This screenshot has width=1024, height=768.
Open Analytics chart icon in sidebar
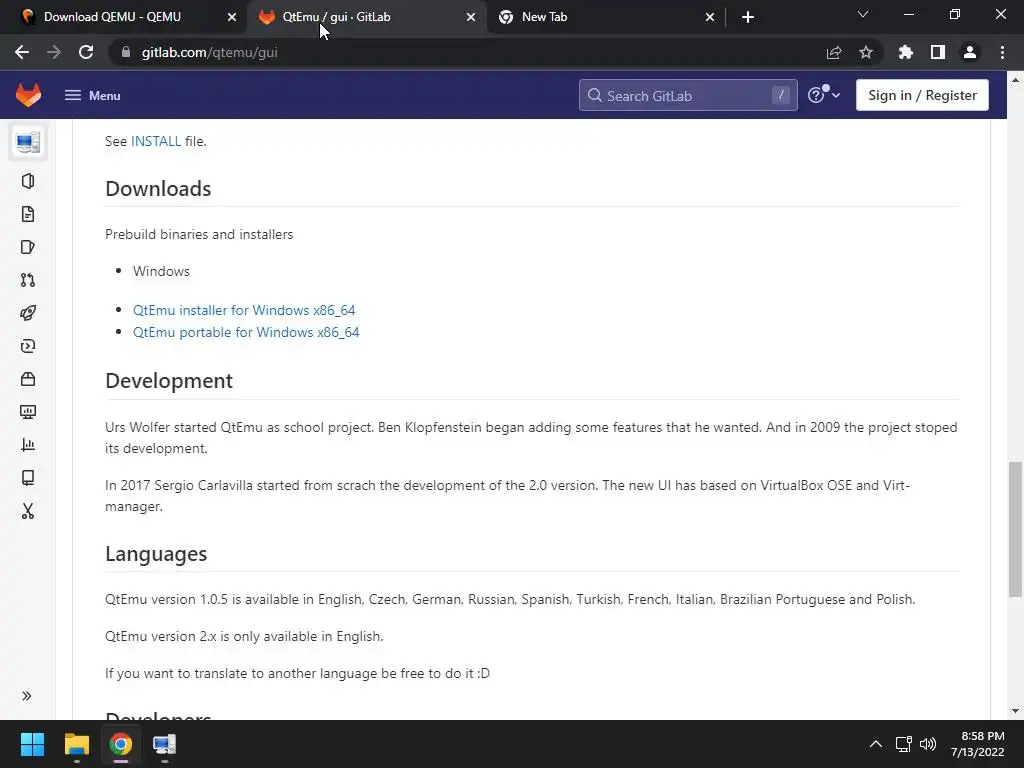pos(27,445)
